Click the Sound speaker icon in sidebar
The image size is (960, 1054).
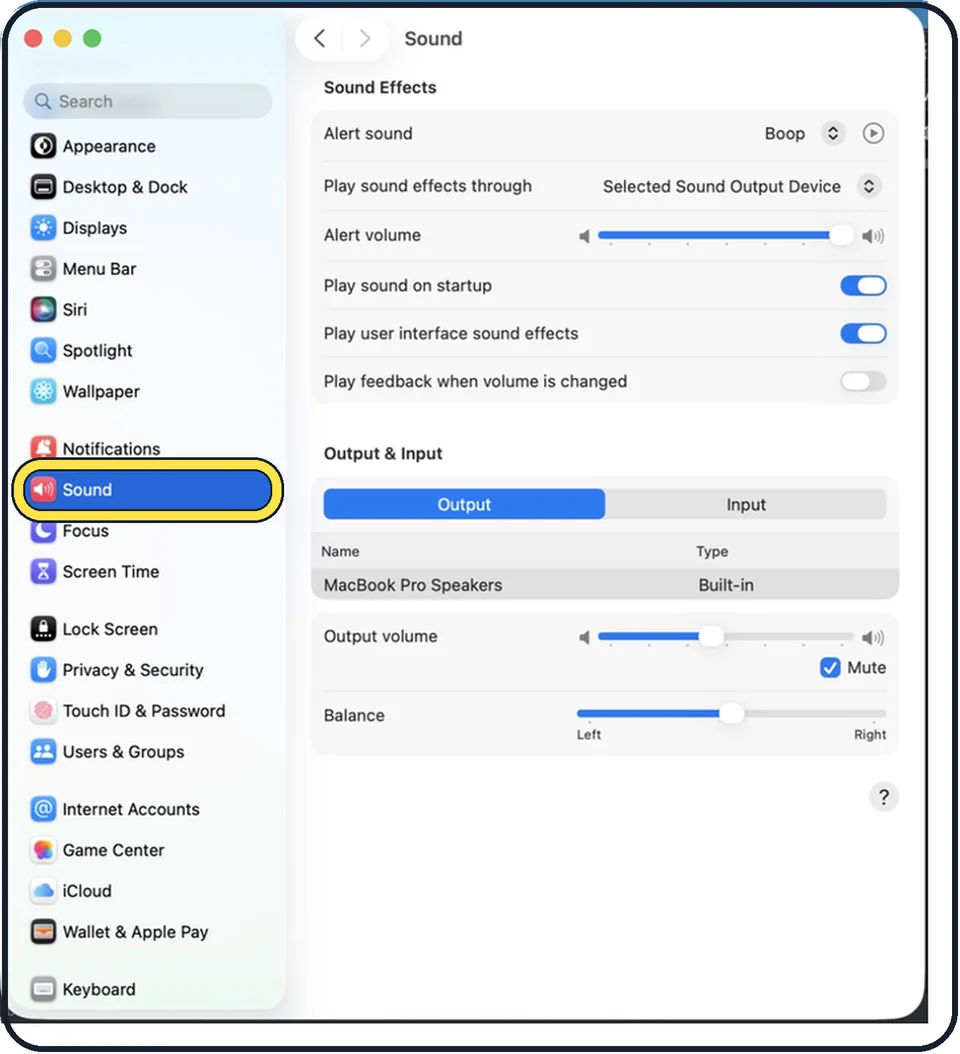[x=44, y=489]
